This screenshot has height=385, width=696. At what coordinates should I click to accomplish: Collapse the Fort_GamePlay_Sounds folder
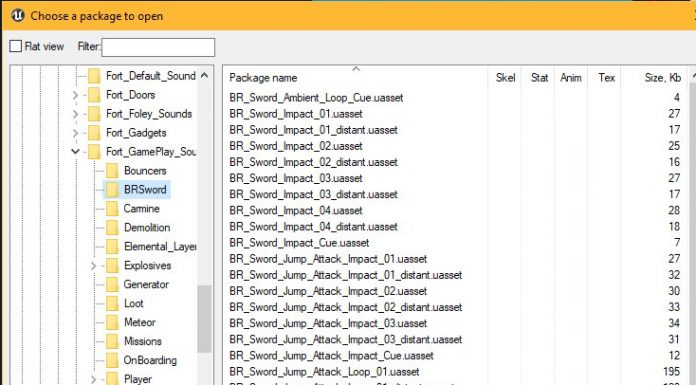75,152
